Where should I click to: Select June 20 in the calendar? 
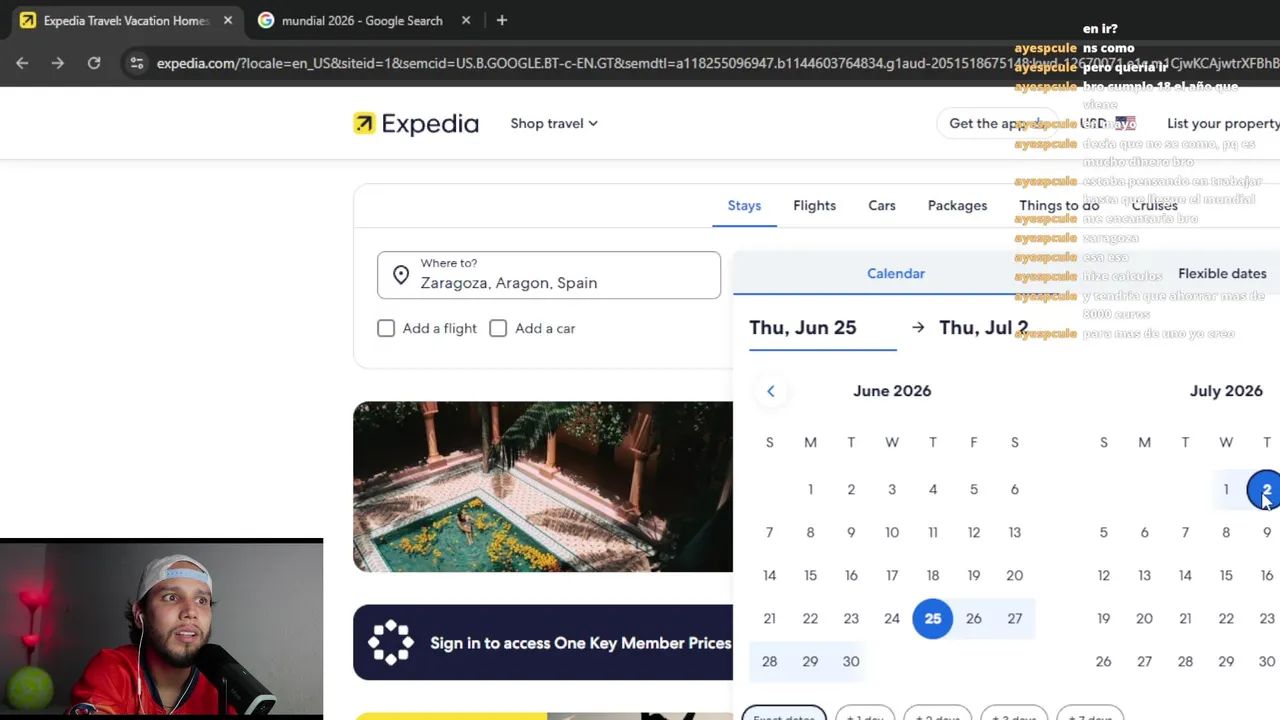click(1014, 575)
